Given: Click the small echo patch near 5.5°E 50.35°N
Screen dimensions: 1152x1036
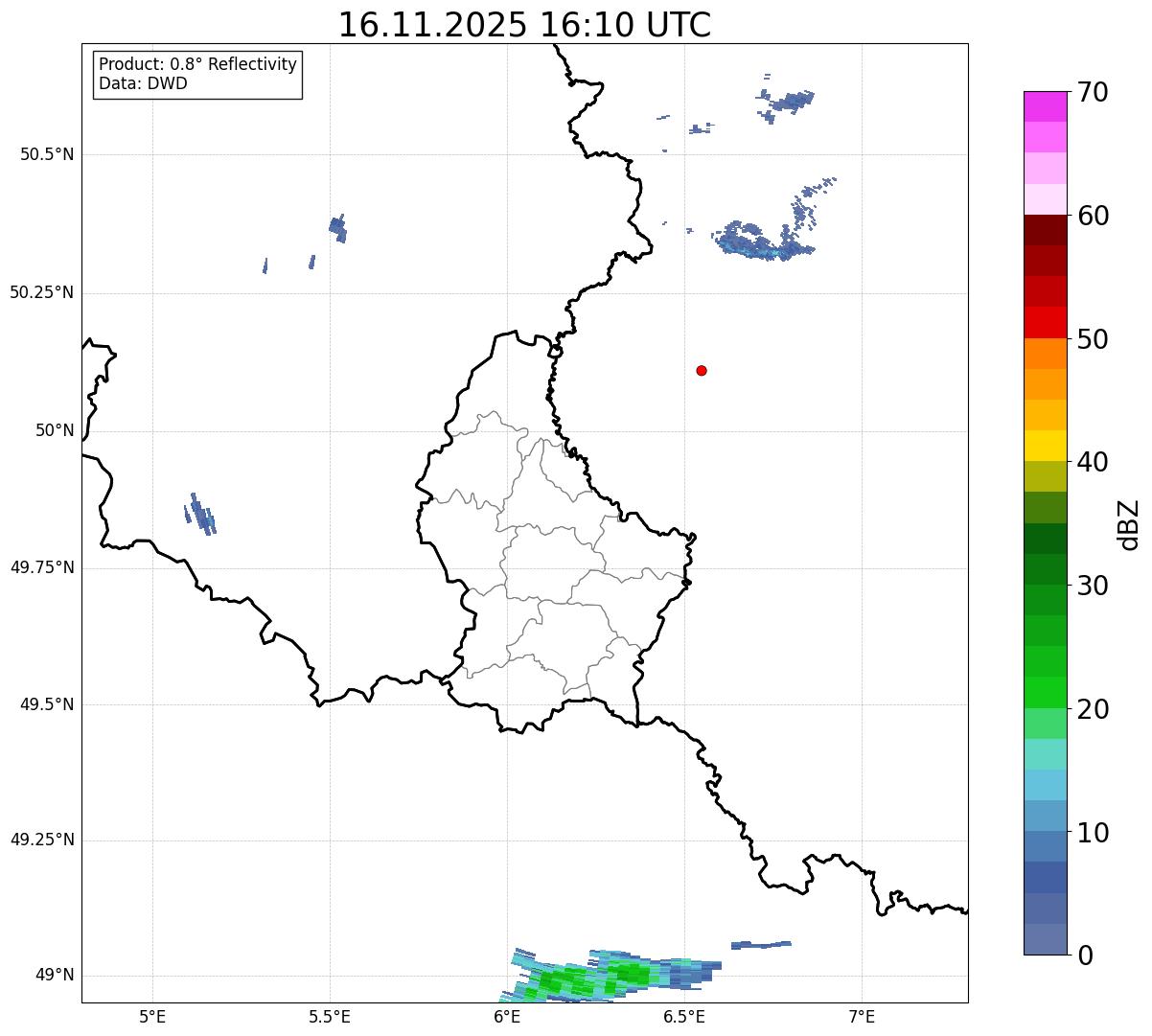Looking at the screenshot, I should 337,228.
